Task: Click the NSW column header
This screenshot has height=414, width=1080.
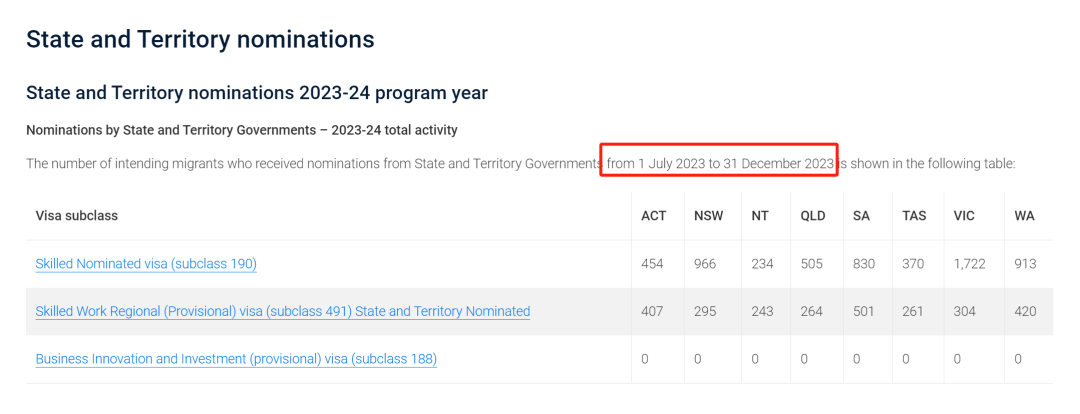Action: tap(709, 216)
